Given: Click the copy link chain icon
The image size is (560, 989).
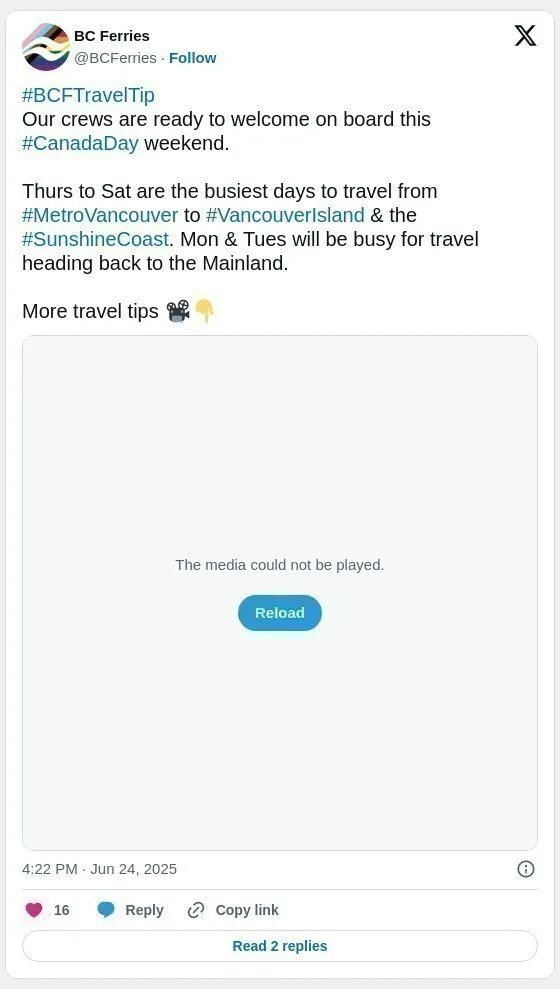Looking at the screenshot, I should 196,910.
